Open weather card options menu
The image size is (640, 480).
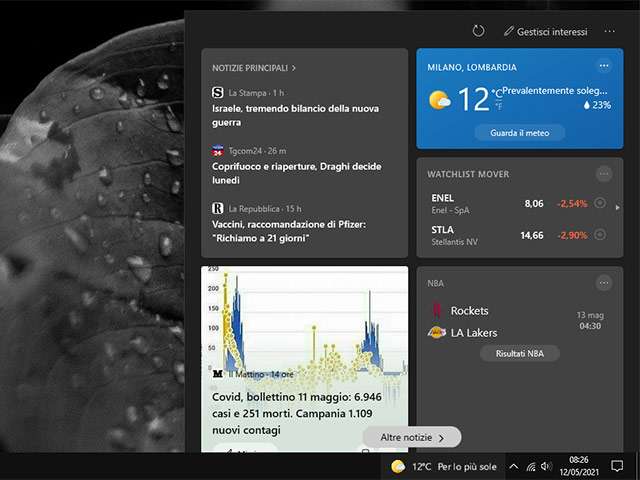[x=603, y=66]
